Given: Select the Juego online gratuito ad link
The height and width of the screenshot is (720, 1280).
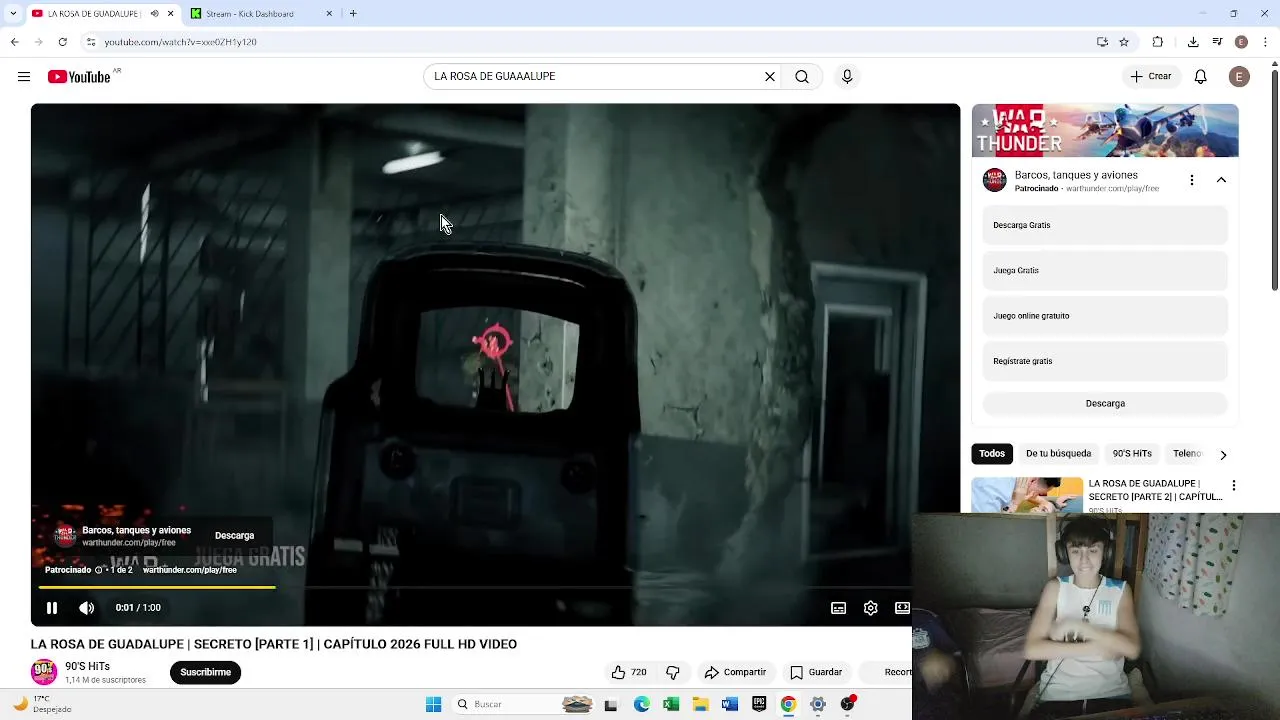Looking at the screenshot, I should point(1105,316).
